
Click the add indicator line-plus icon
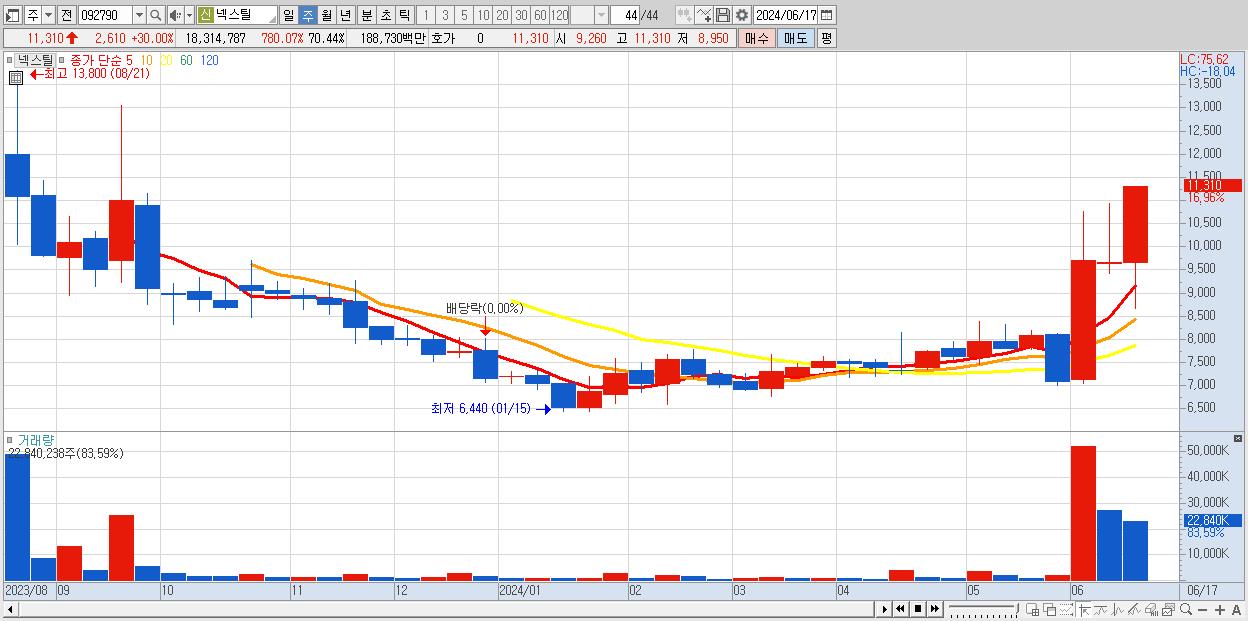point(704,15)
